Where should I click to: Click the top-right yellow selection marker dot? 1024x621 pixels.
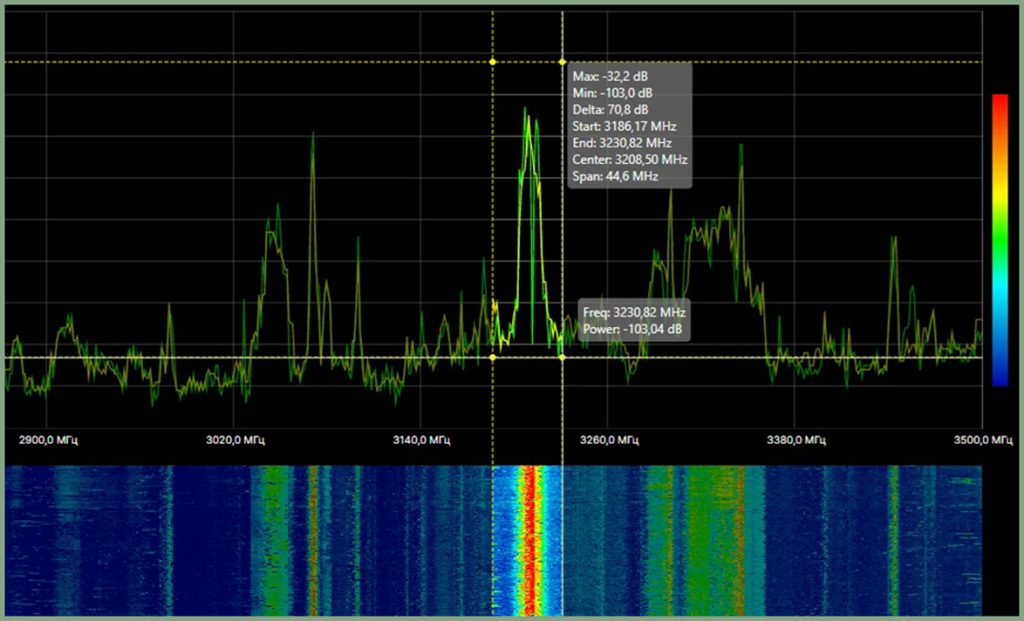[562, 62]
